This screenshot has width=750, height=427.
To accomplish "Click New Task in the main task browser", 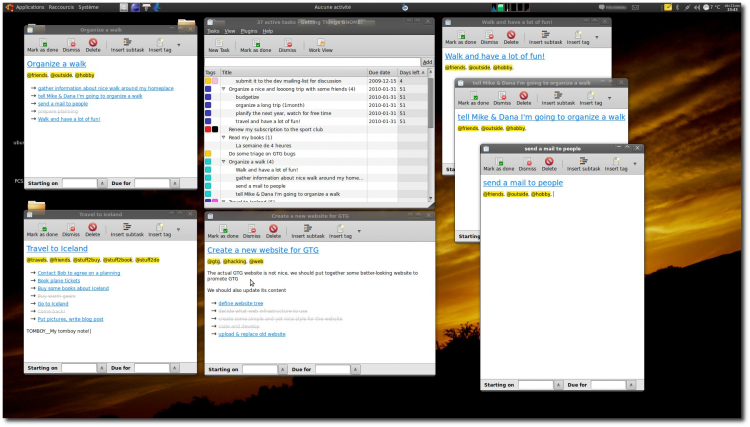I will pyautogui.click(x=218, y=45).
